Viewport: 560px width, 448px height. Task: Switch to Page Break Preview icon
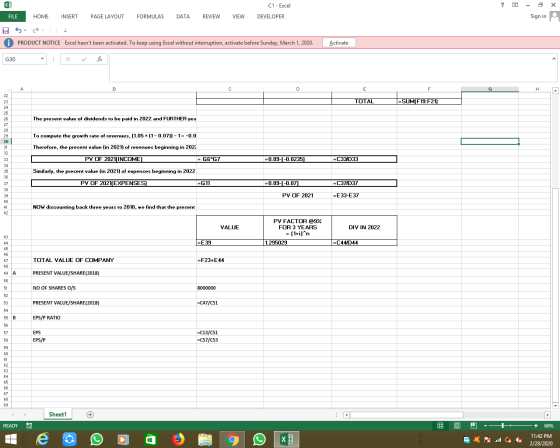[x=474, y=425]
